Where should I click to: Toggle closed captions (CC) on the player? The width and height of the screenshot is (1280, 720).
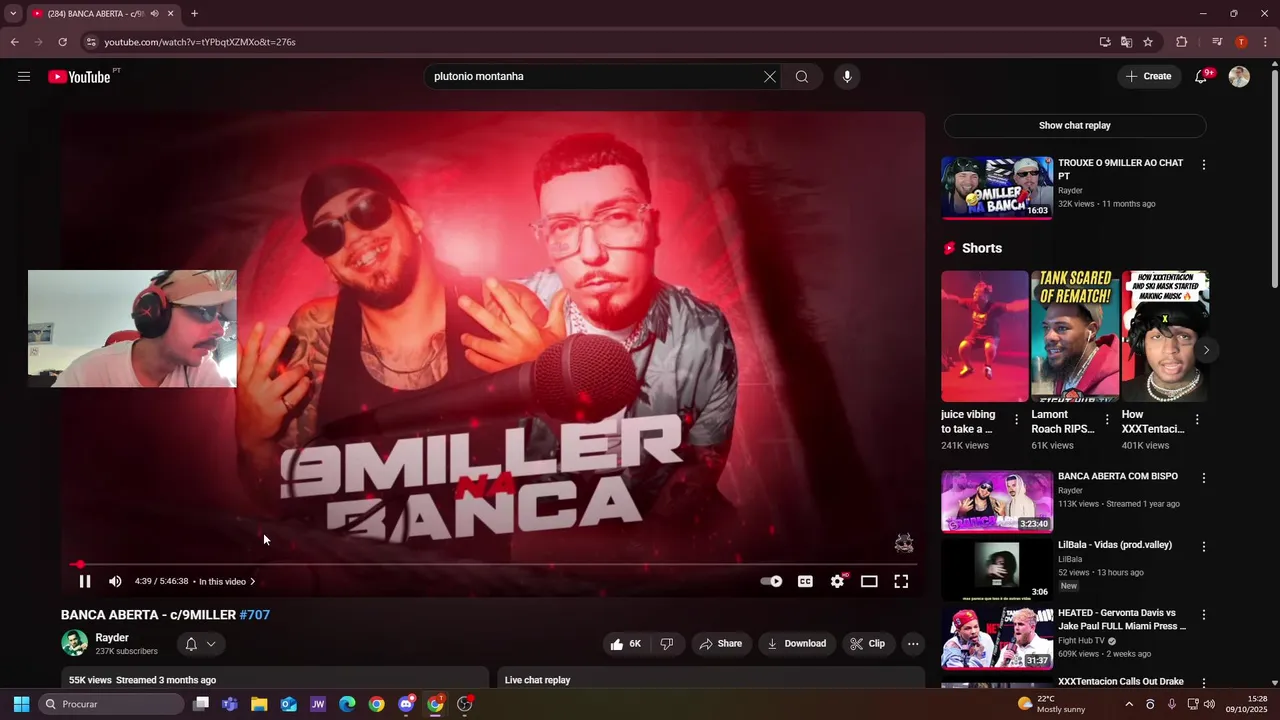tap(805, 581)
